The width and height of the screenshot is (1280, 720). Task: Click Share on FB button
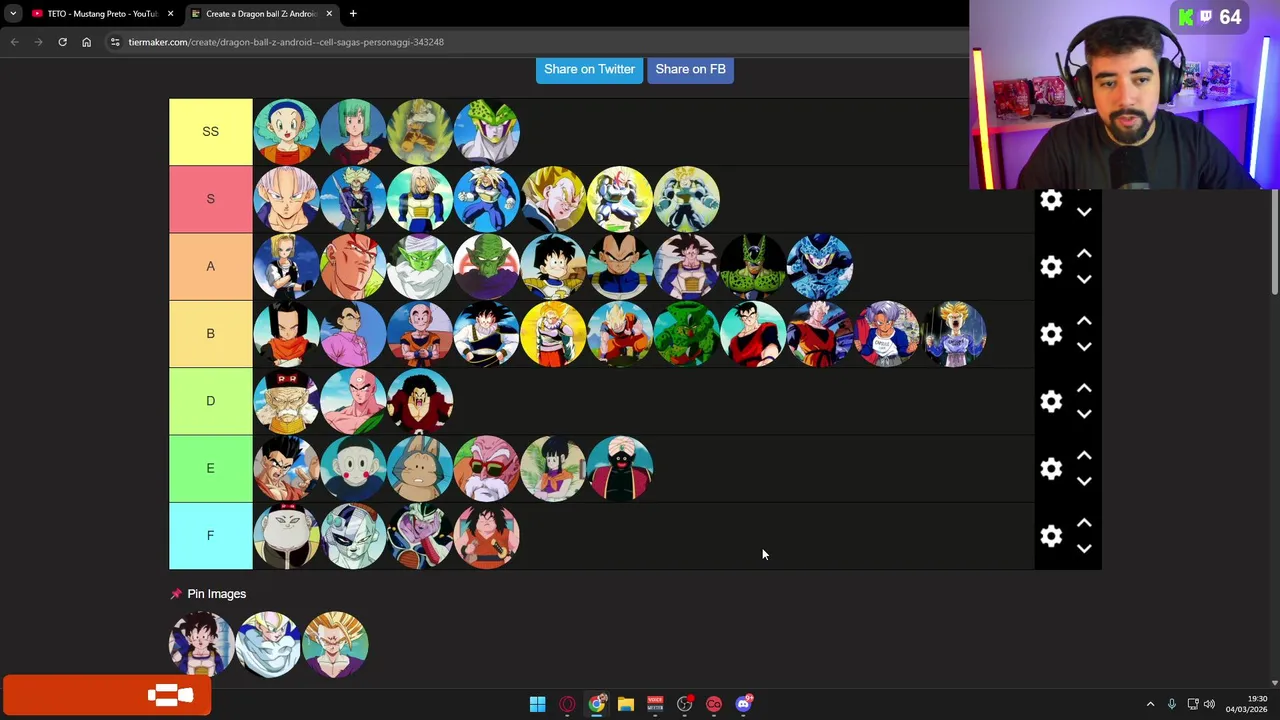coord(690,69)
